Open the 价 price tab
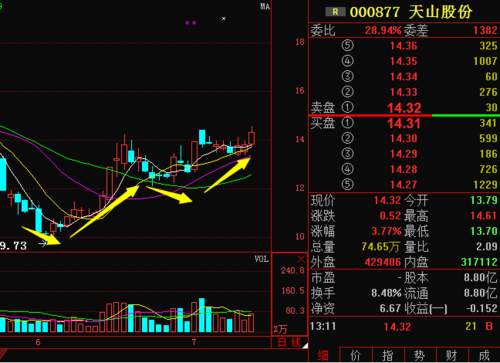 click(x=355, y=355)
